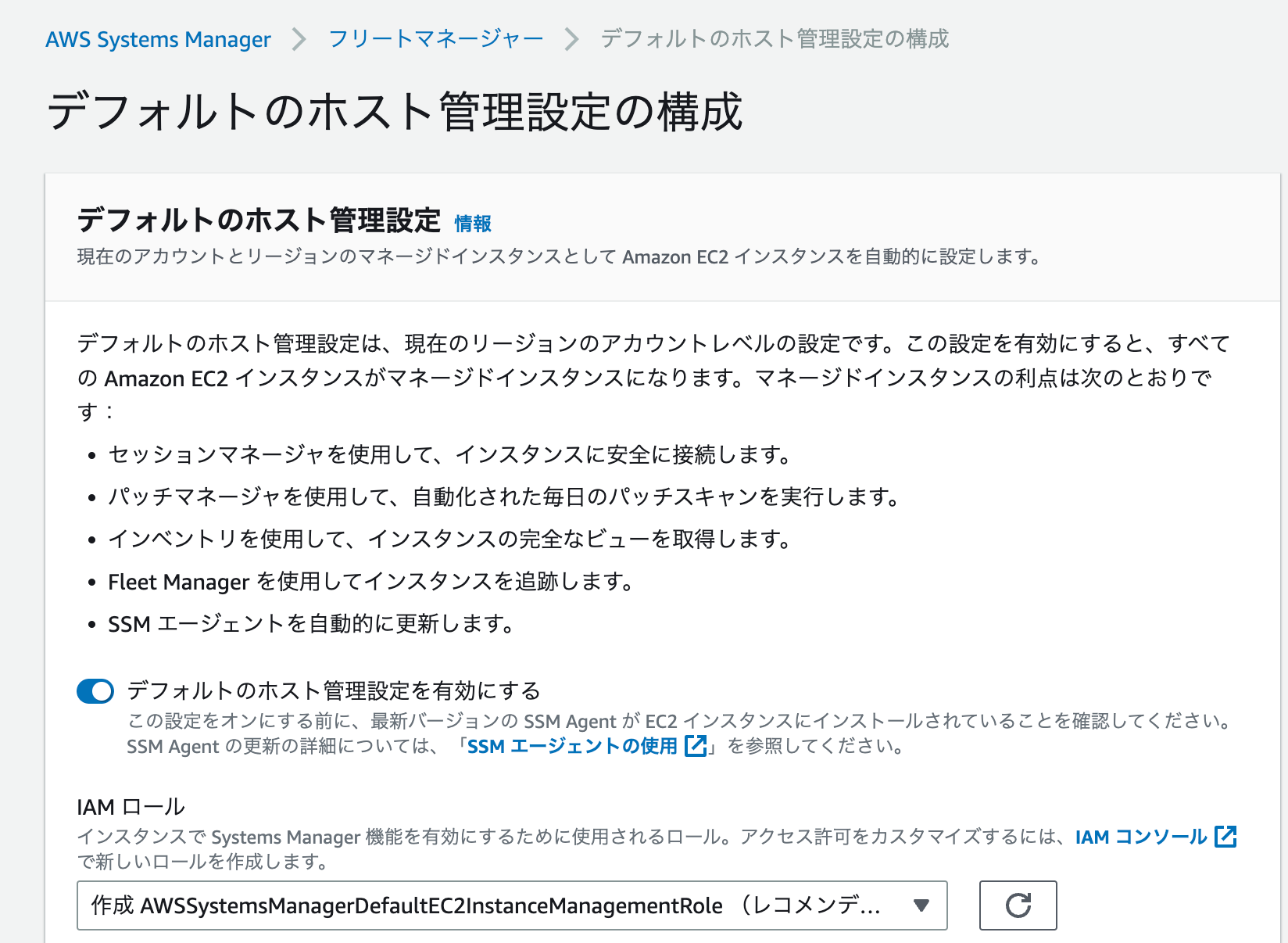This screenshot has width=1288, height=943.
Task: Click the Fleet Manager bullet line
Action: 370,582
